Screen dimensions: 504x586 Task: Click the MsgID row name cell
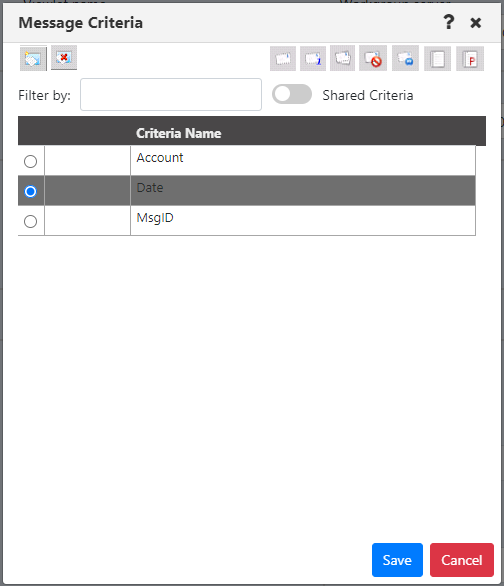[x=303, y=220]
